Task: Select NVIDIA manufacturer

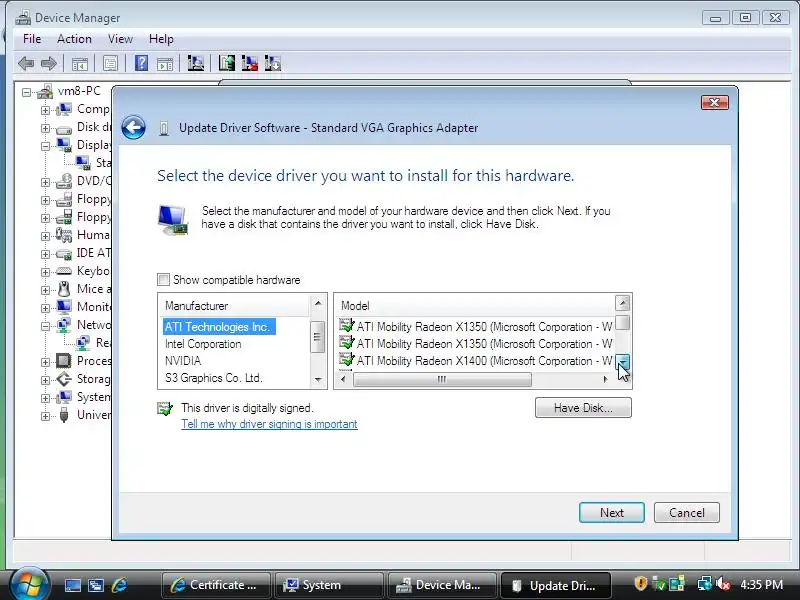Action: tap(183, 361)
